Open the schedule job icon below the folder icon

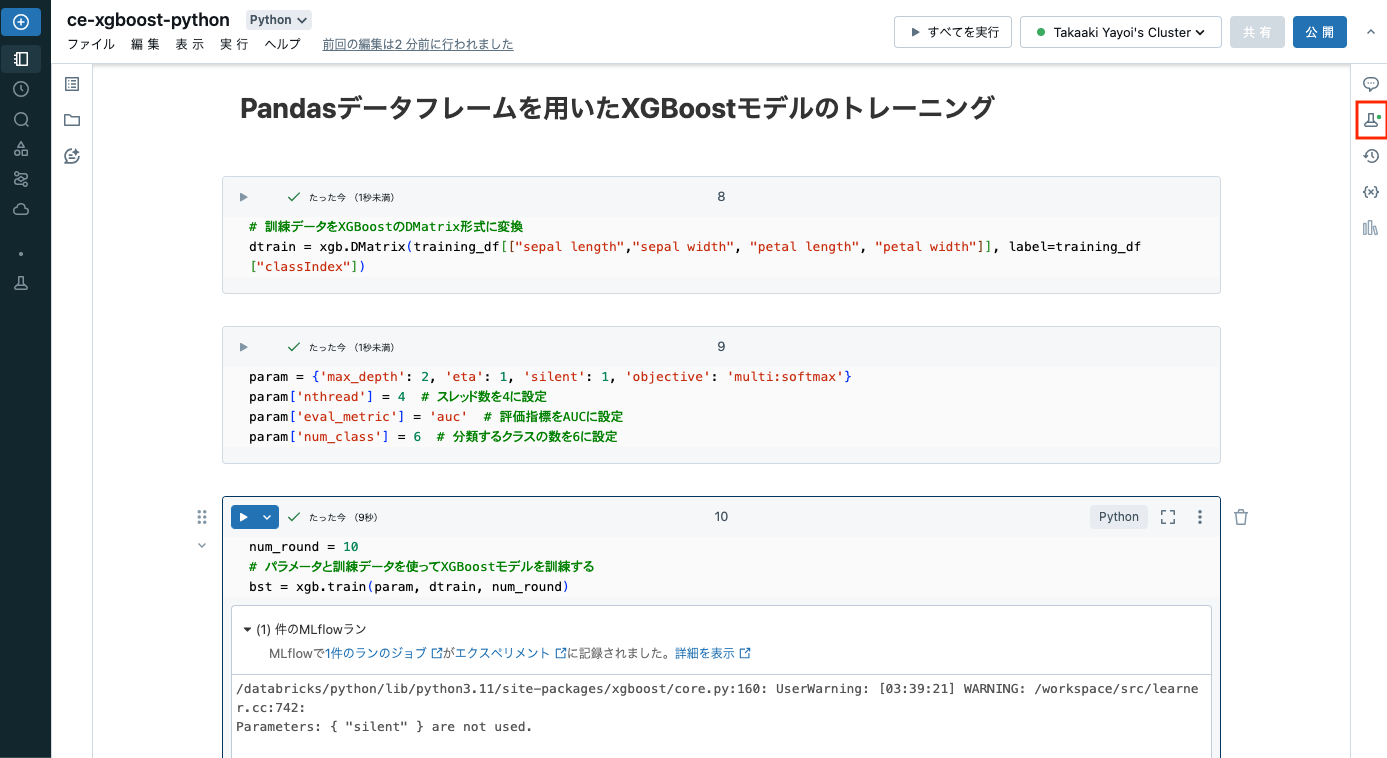click(71, 156)
